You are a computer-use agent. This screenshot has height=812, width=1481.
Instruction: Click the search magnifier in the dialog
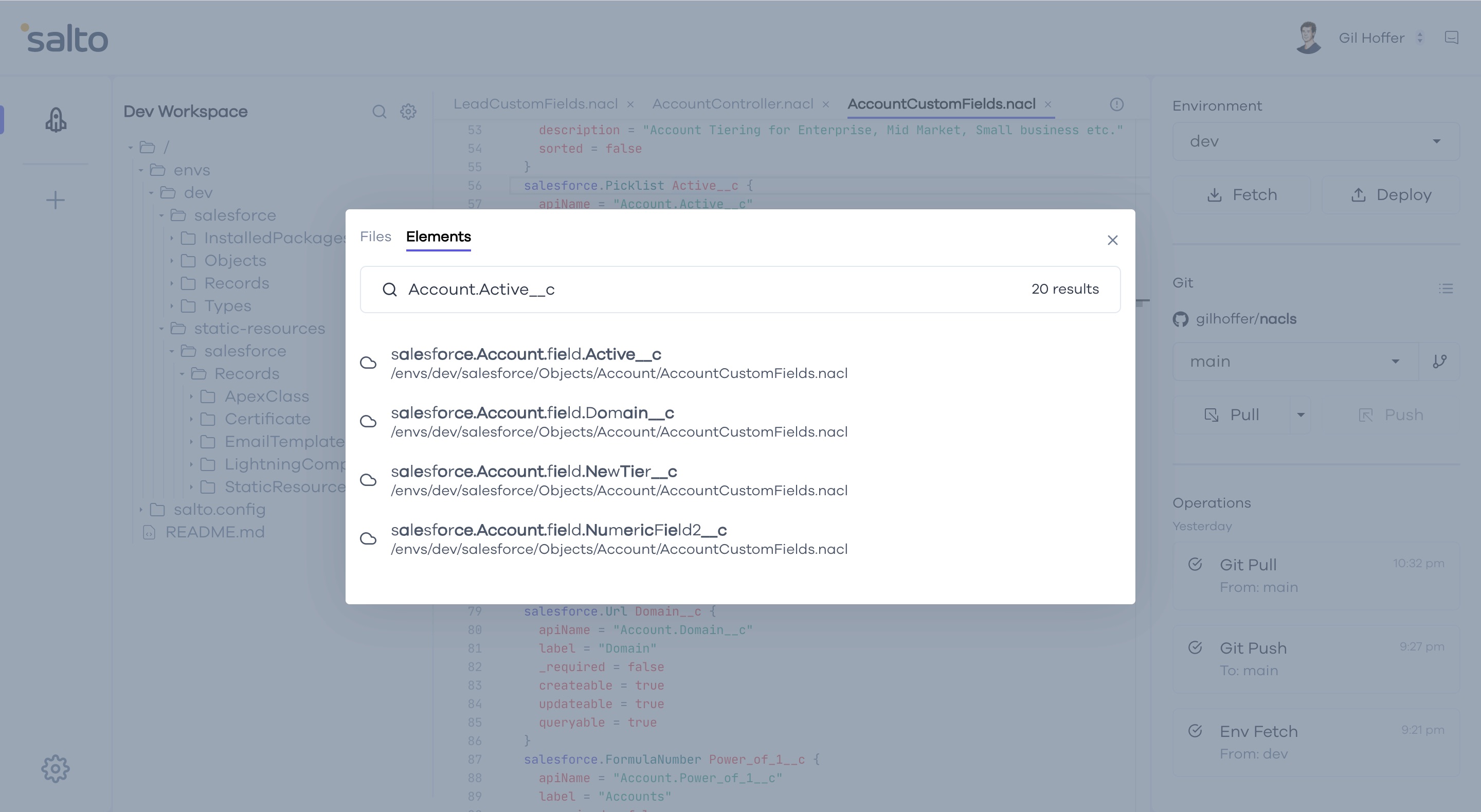pyautogui.click(x=390, y=289)
